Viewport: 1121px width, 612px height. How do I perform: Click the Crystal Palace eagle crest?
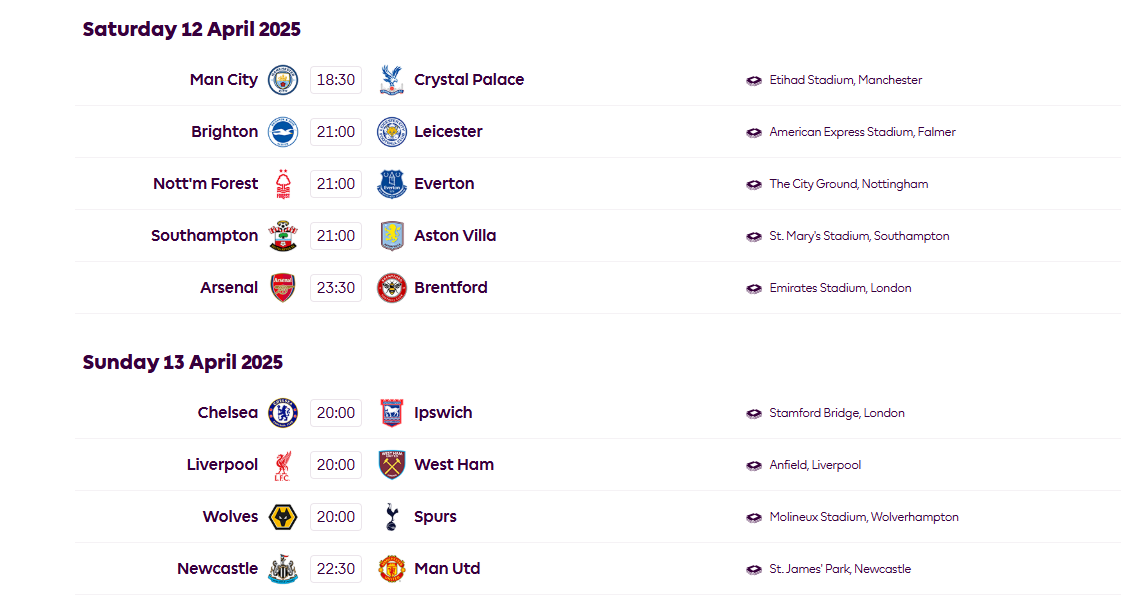392,80
